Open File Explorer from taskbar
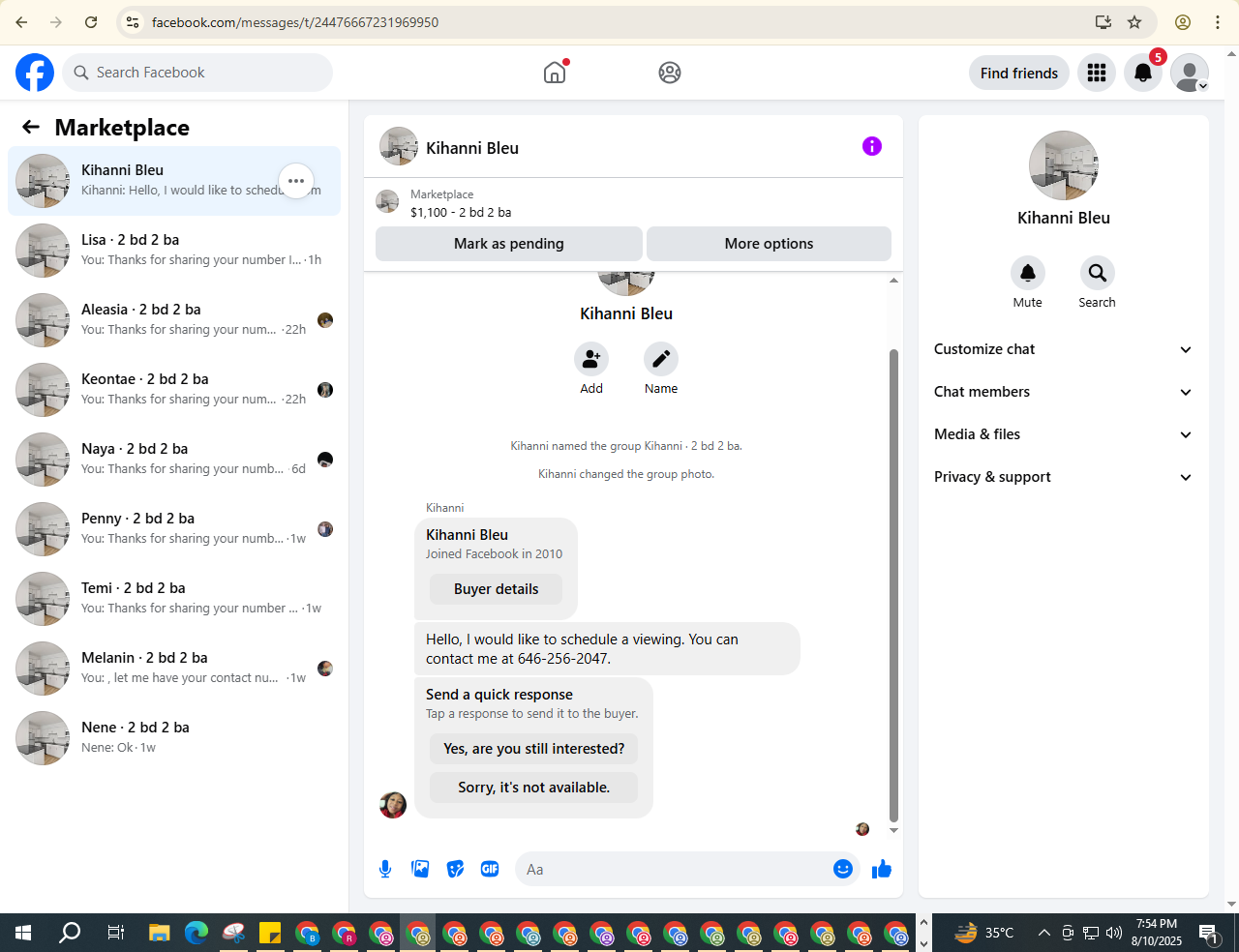This screenshot has width=1239, height=952. tap(160, 933)
